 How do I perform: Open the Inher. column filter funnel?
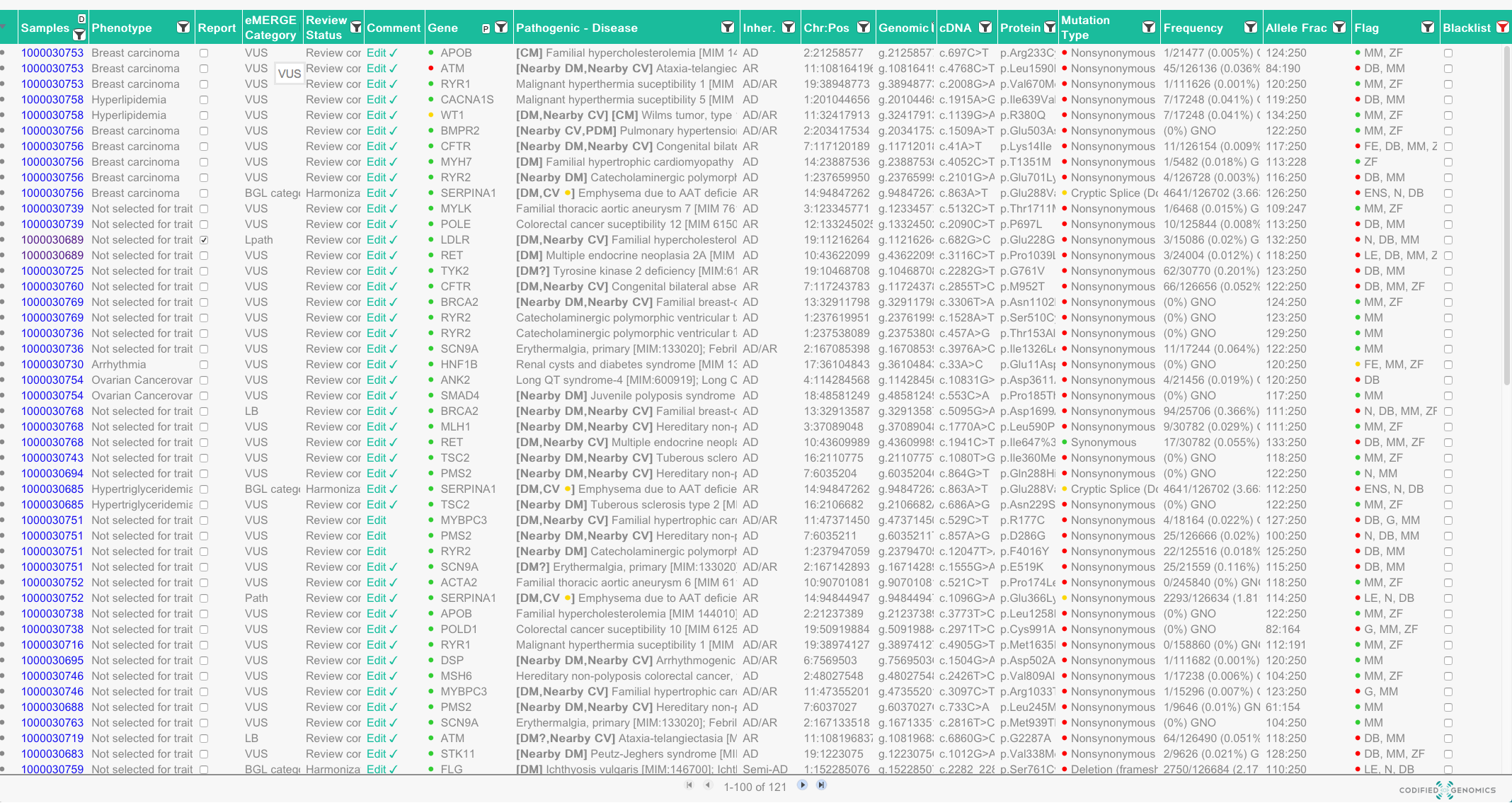point(789,28)
